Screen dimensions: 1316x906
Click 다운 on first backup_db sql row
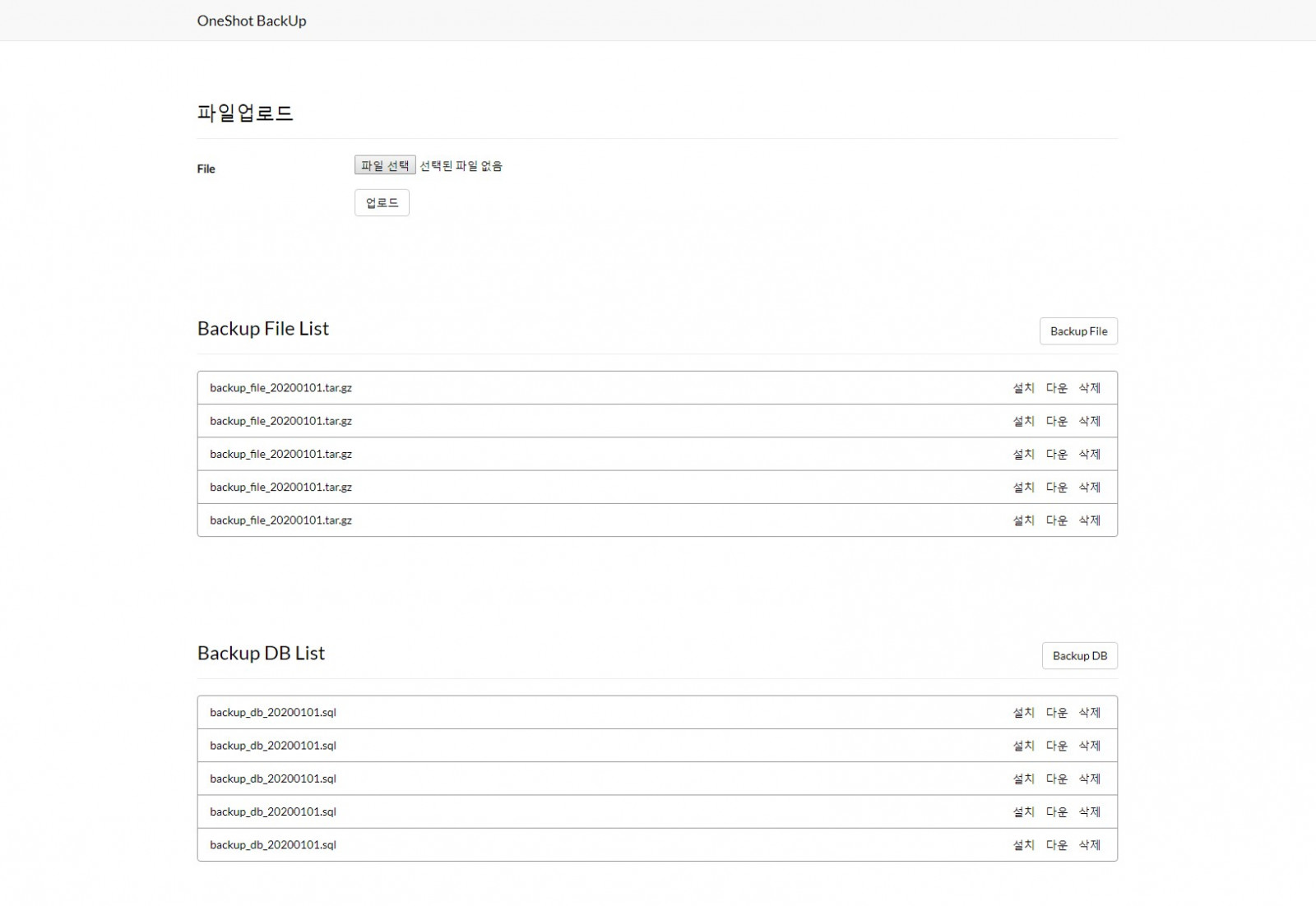(x=1056, y=713)
